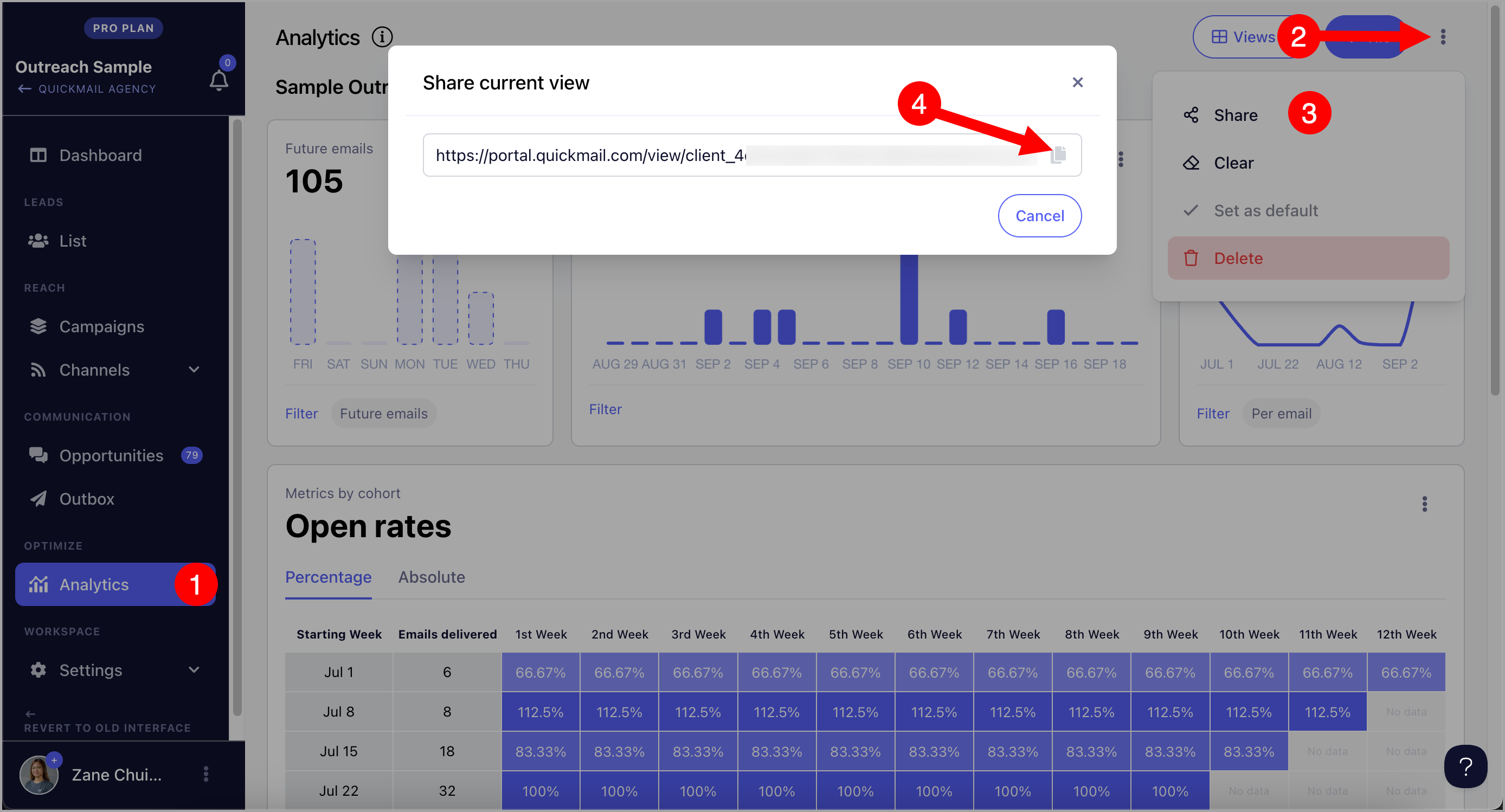
Task: Click the Future emails filter chip
Action: click(x=384, y=414)
